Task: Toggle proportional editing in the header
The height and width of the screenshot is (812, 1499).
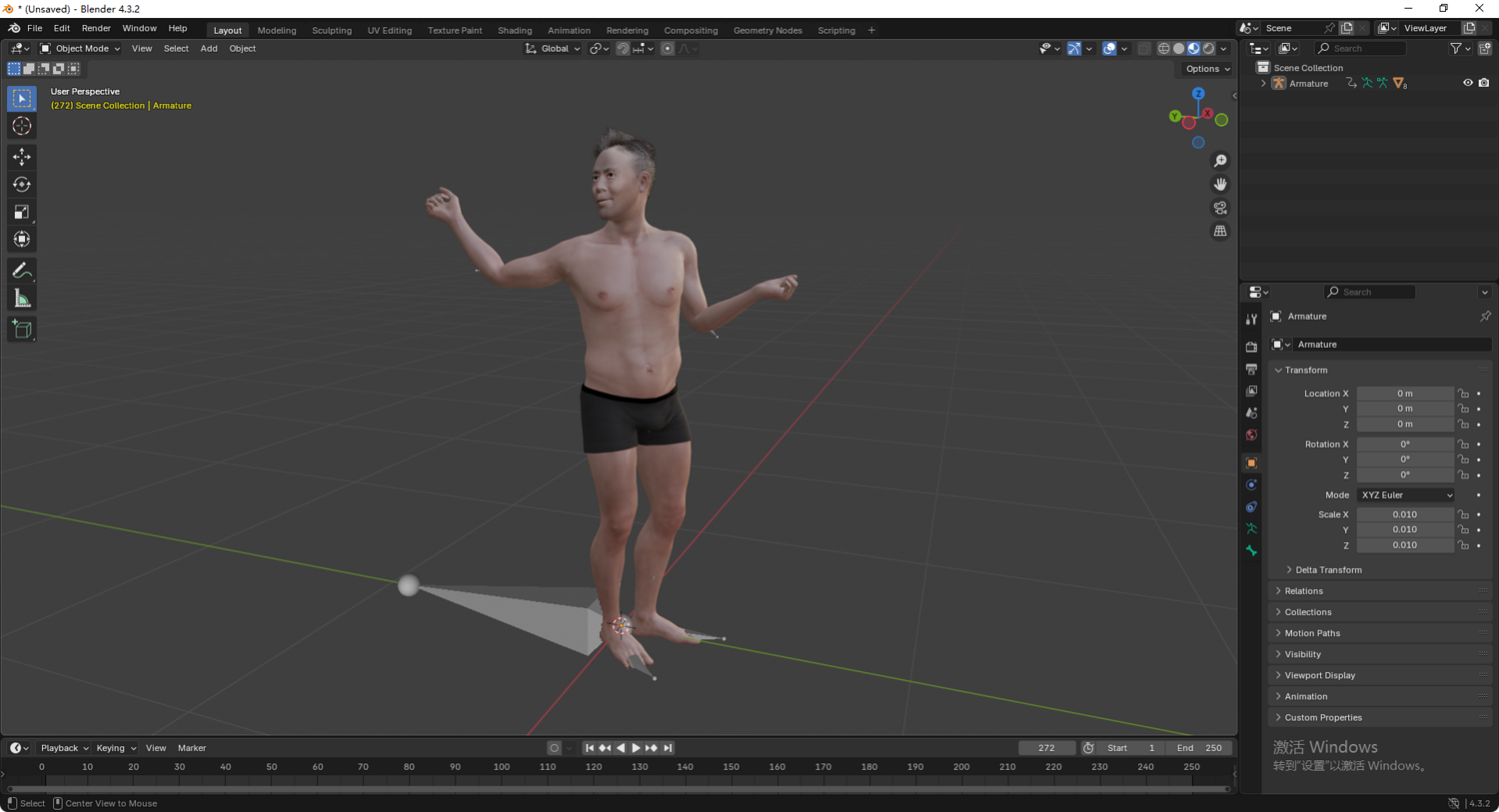Action: pos(668,48)
